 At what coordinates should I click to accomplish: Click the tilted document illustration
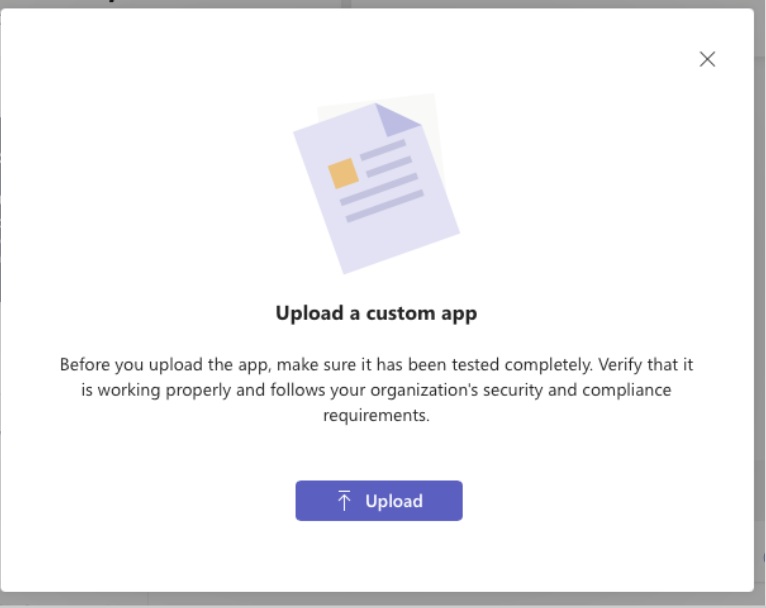click(376, 188)
